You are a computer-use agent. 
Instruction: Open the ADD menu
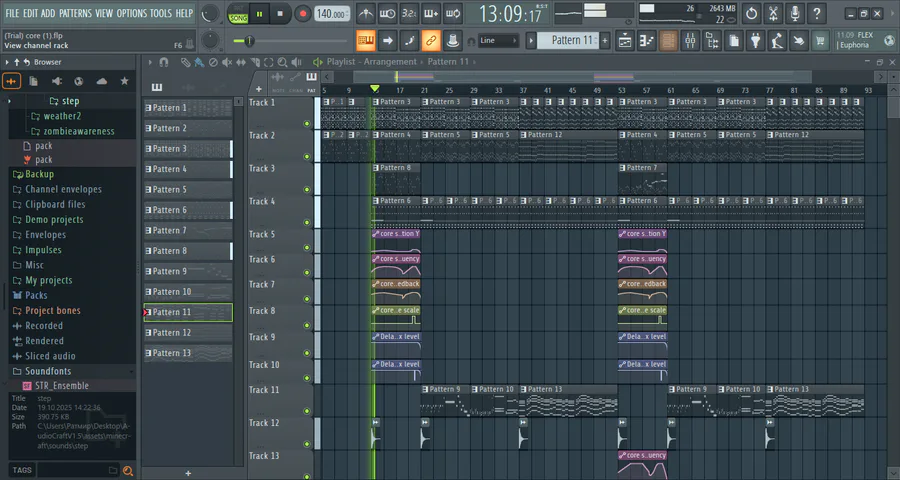[x=48, y=13]
